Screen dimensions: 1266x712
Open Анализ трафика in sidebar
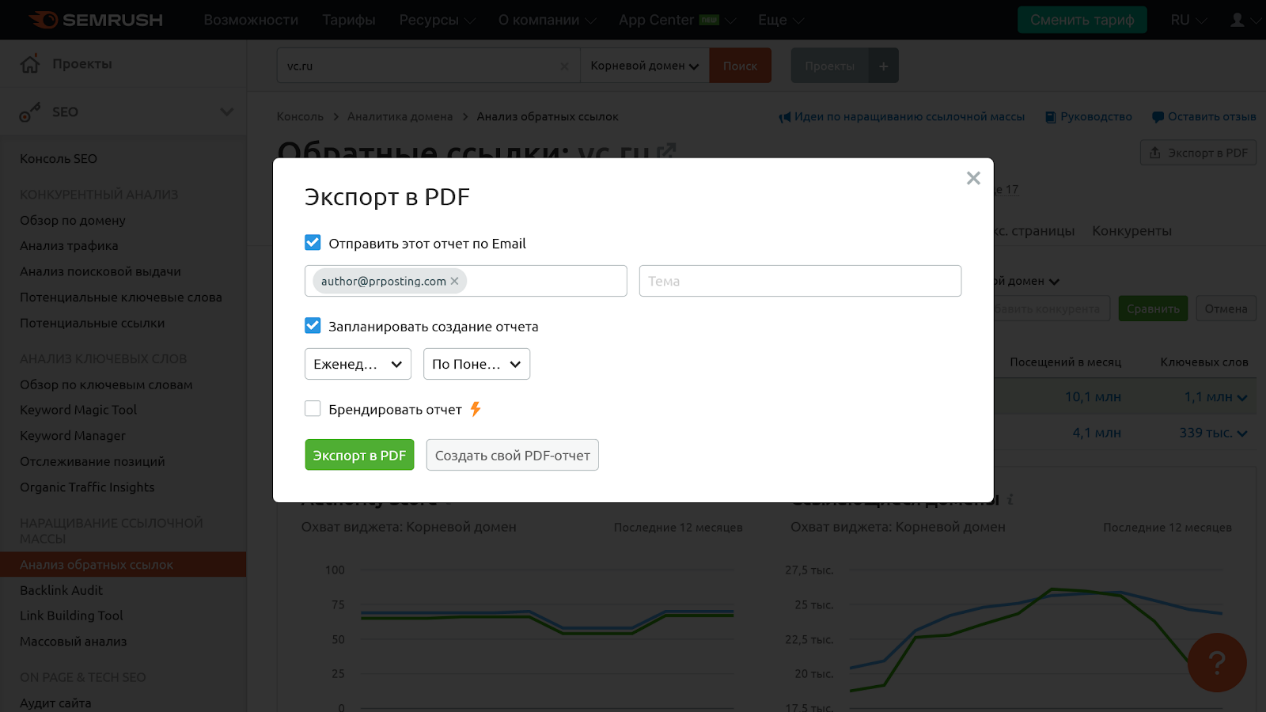click(69, 246)
